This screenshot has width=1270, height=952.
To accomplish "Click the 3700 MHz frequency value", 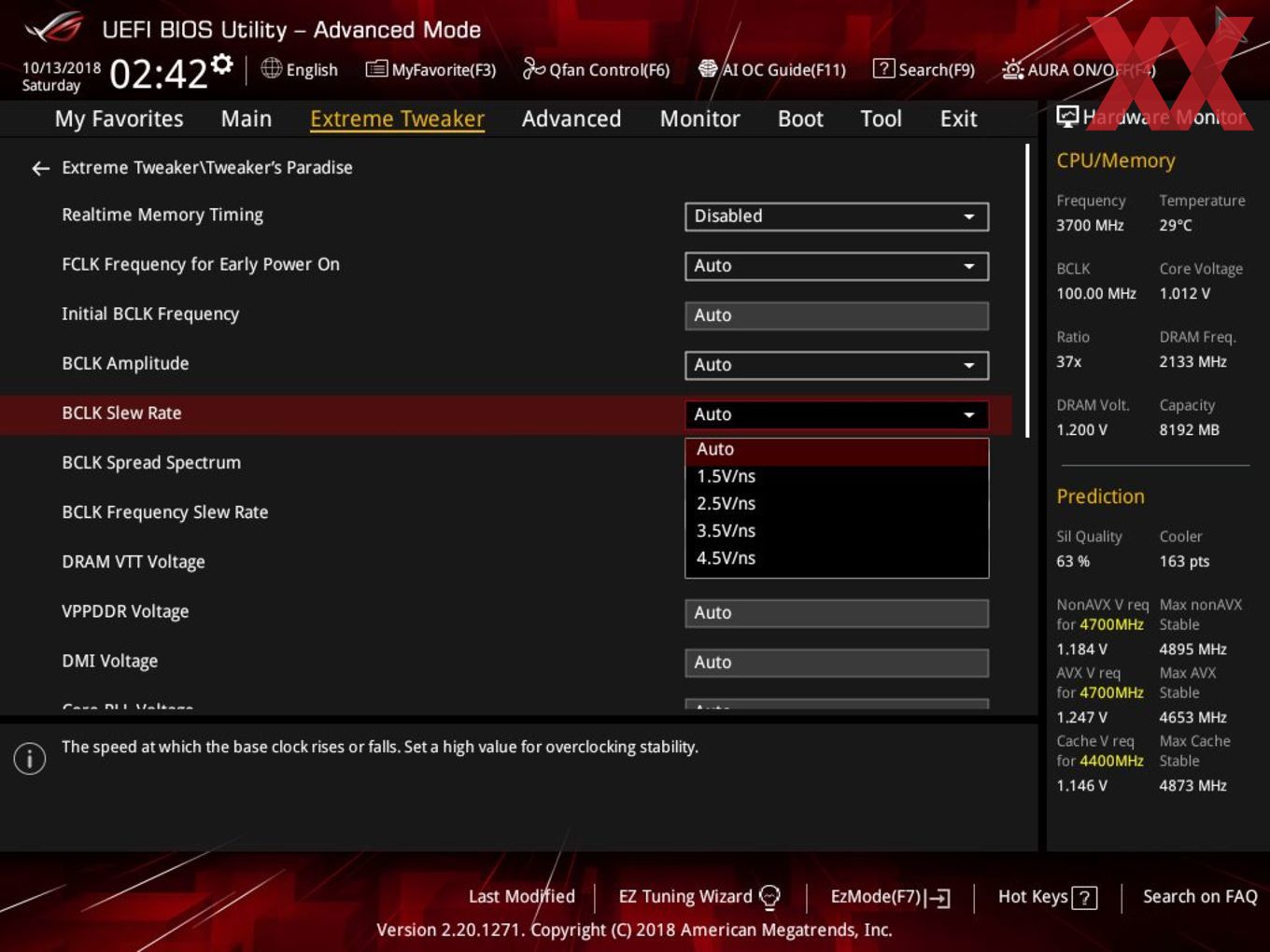I will [1090, 225].
